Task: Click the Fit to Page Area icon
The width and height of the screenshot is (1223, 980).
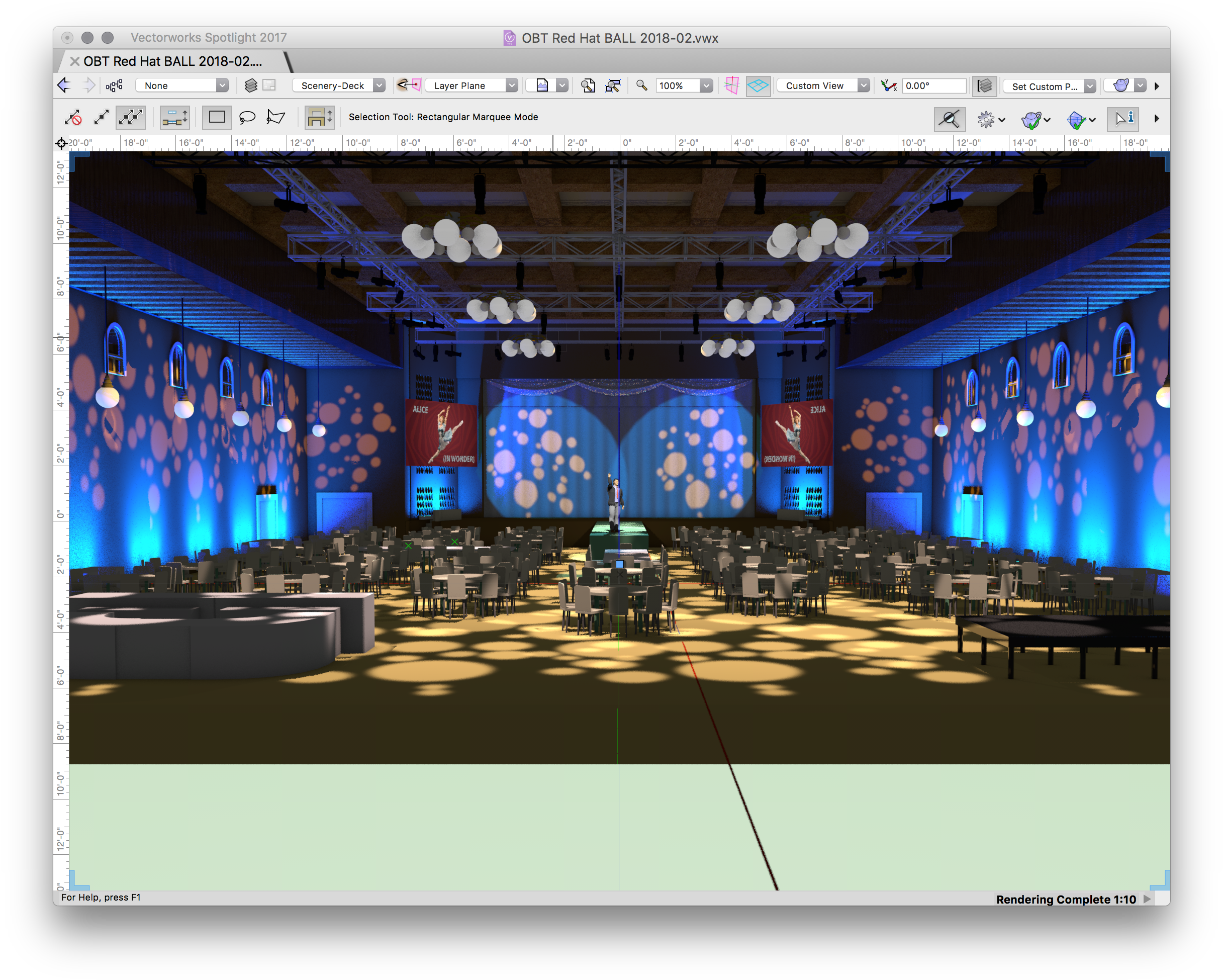Action: click(588, 85)
